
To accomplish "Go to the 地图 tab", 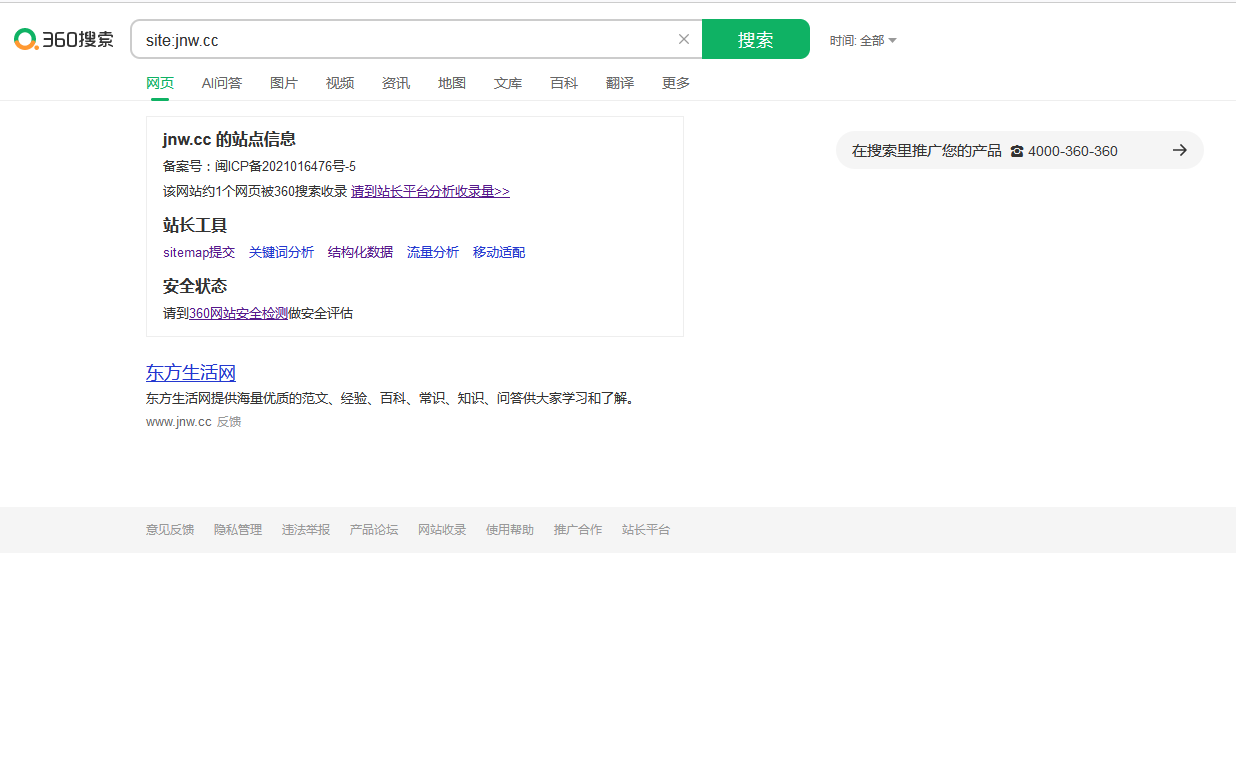I will [452, 83].
